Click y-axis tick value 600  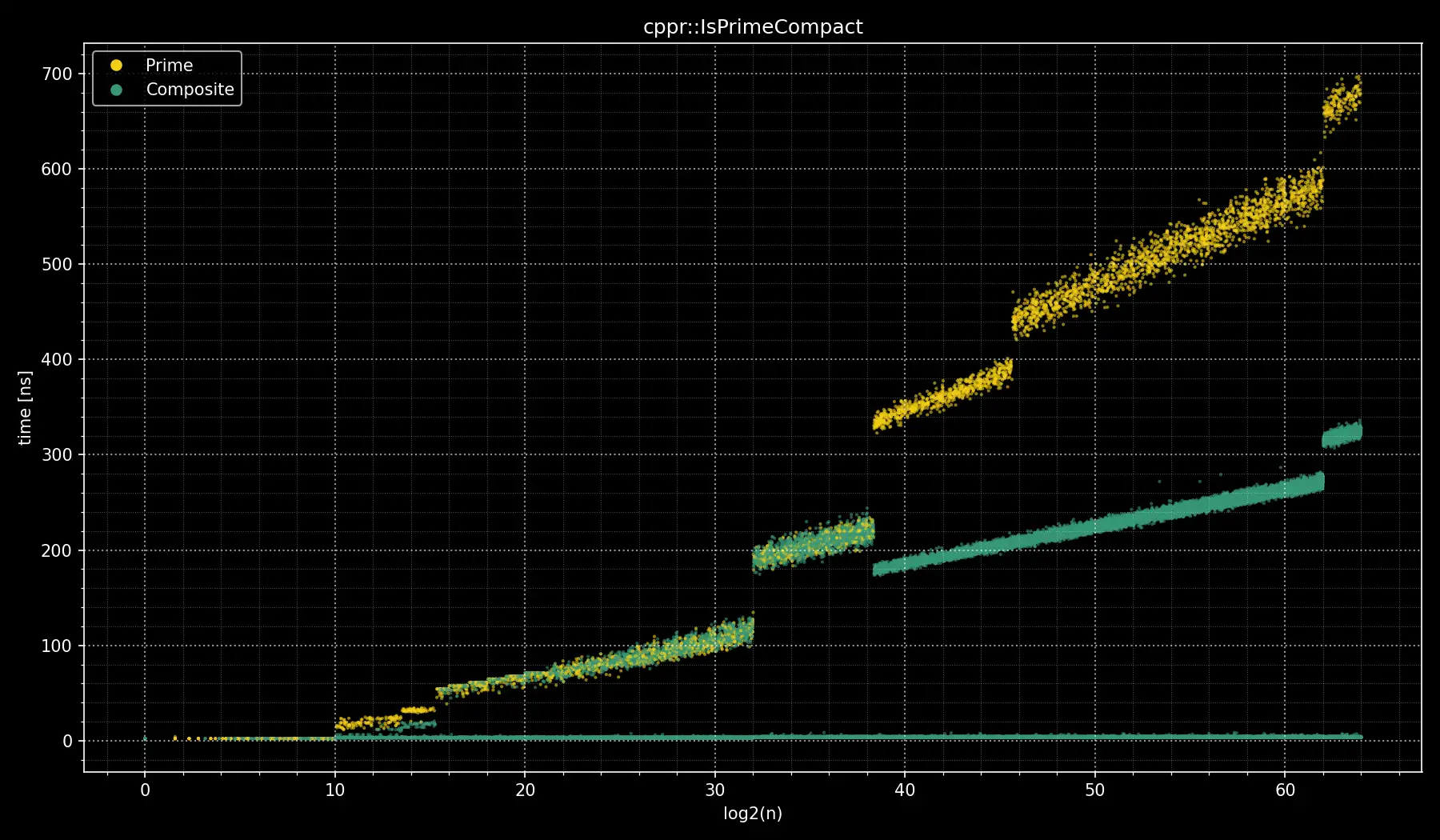(57, 169)
